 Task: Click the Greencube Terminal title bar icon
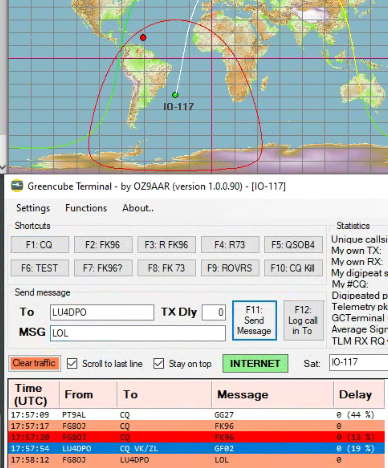pos(17,186)
